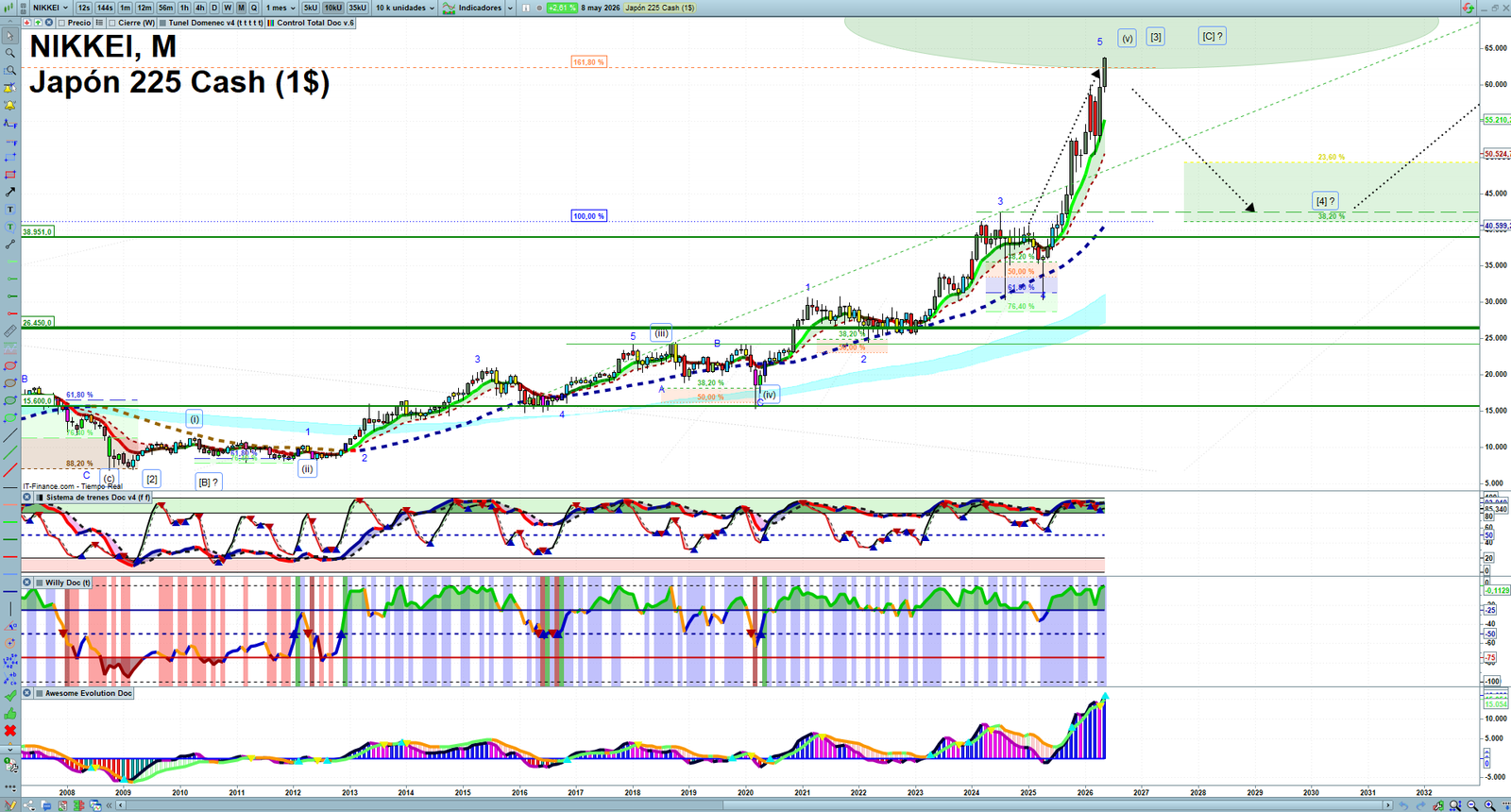Click the drawing pencil icon bottom-left
This screenshot has height=812, width=1511.
[x=10, y=804]
